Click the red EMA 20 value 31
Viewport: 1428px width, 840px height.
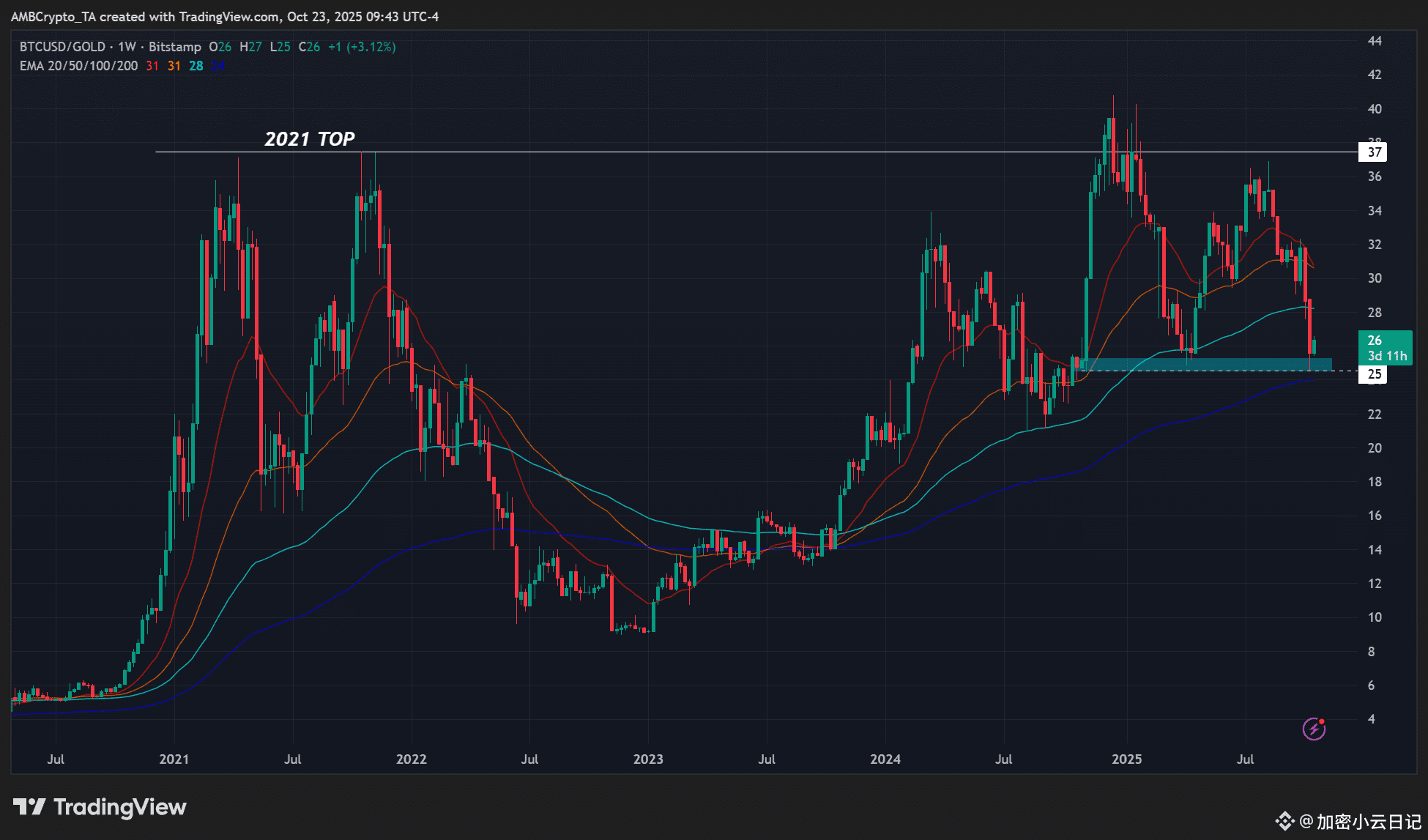pos(152,66)
